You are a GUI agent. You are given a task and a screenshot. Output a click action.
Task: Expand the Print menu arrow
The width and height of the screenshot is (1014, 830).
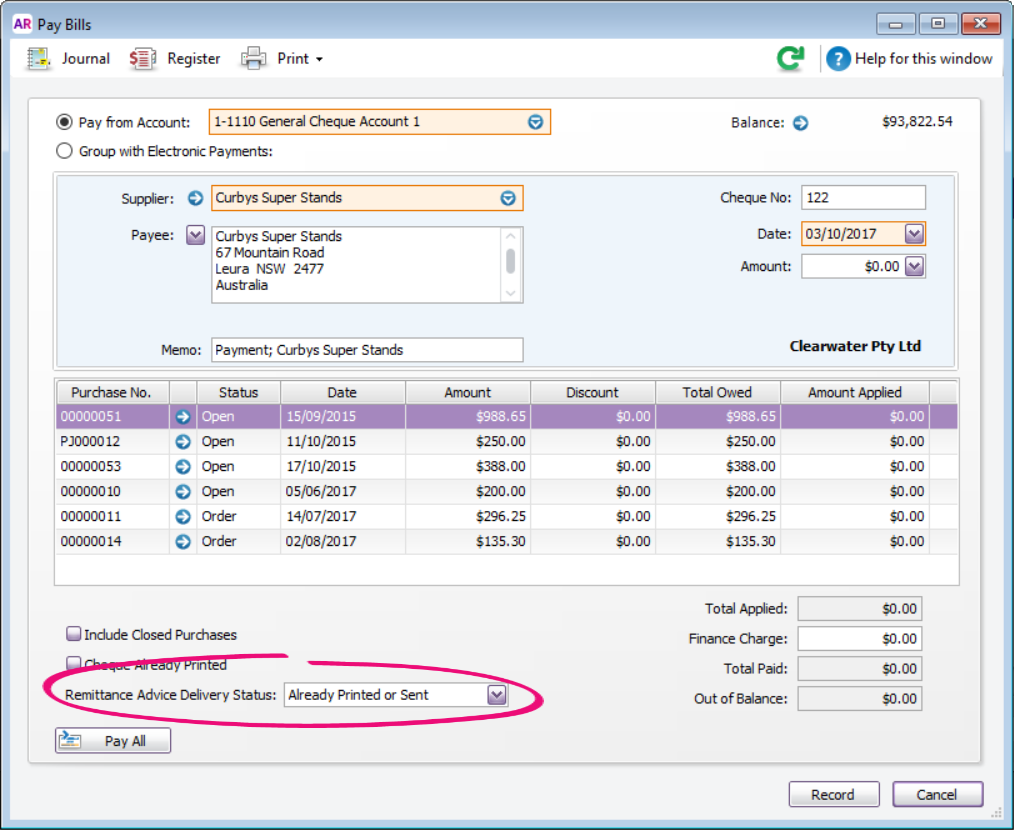pyautogui.click(x=319, y=60)
